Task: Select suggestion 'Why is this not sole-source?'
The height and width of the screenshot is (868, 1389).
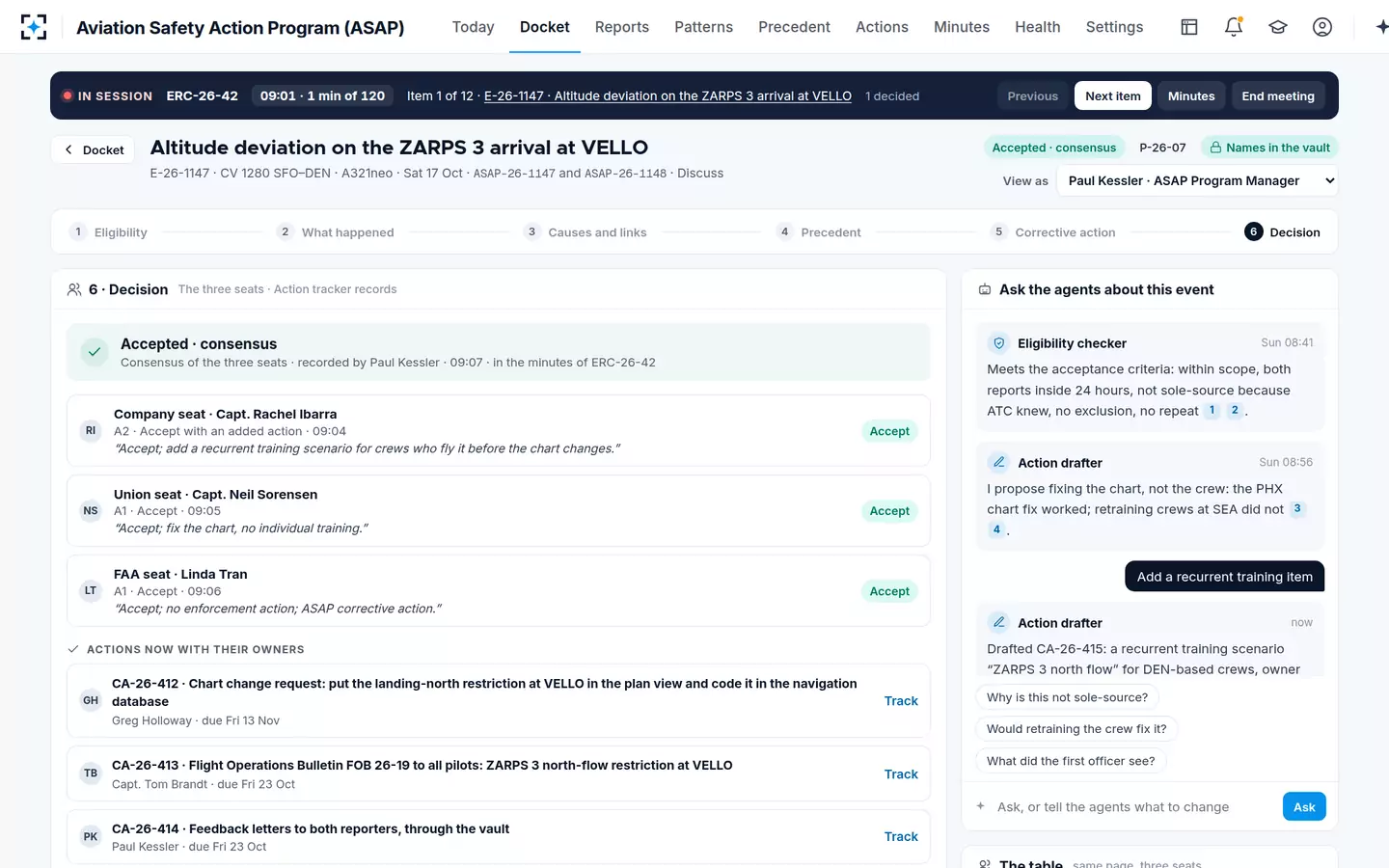Action: pyautogui.click(x=1067, y=697)
